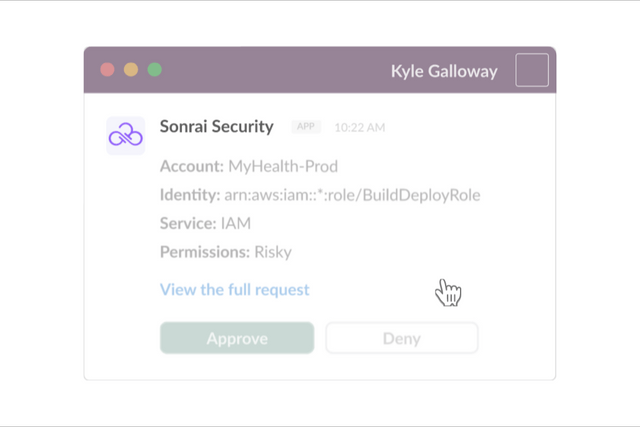This screenshot has height=427, width=640.
Task: Open the profile avatar square beside Kyle Galloway
Action: [532, 70]
